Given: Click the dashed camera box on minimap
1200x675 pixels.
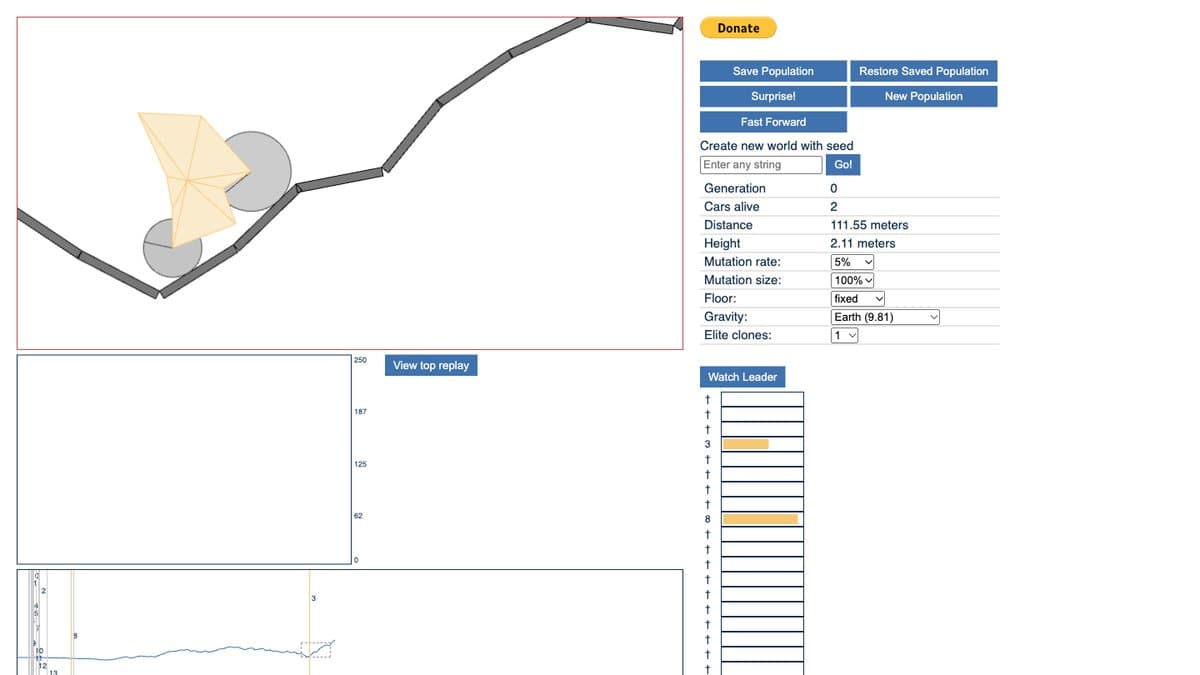Looking at the screenshot, I should pos(316,650).
